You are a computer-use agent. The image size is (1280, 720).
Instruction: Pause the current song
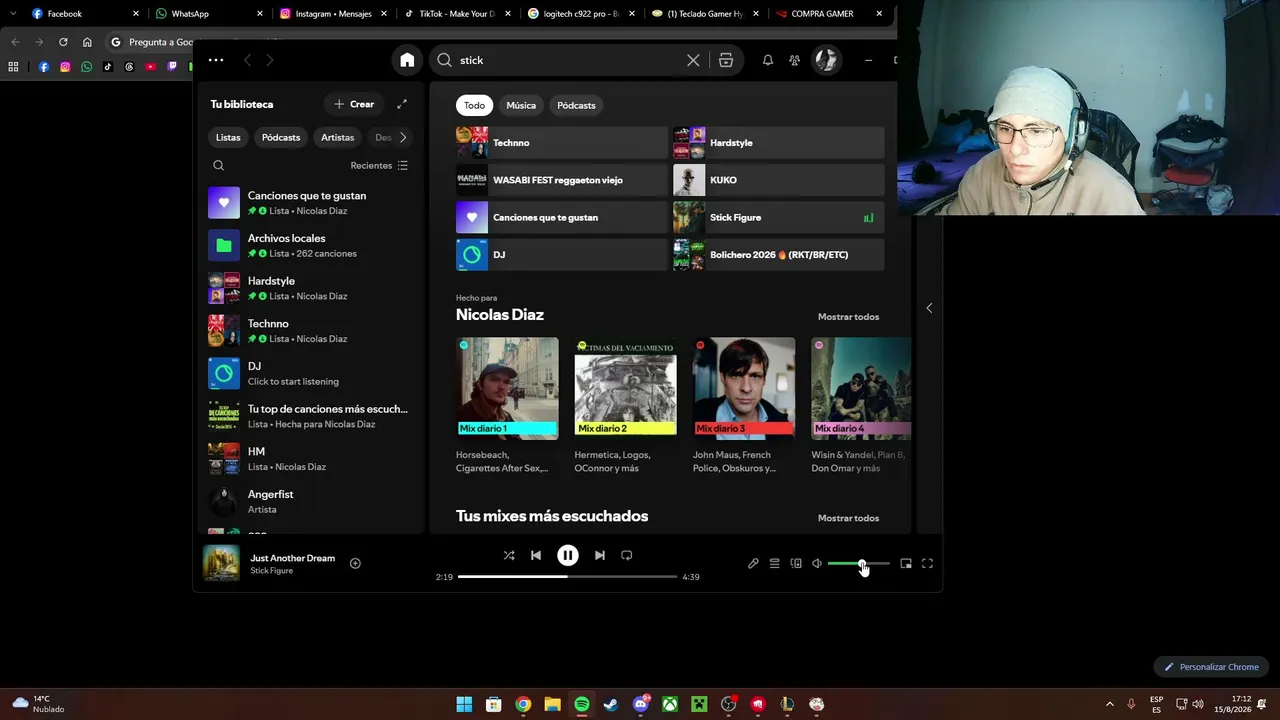[567, 555]
